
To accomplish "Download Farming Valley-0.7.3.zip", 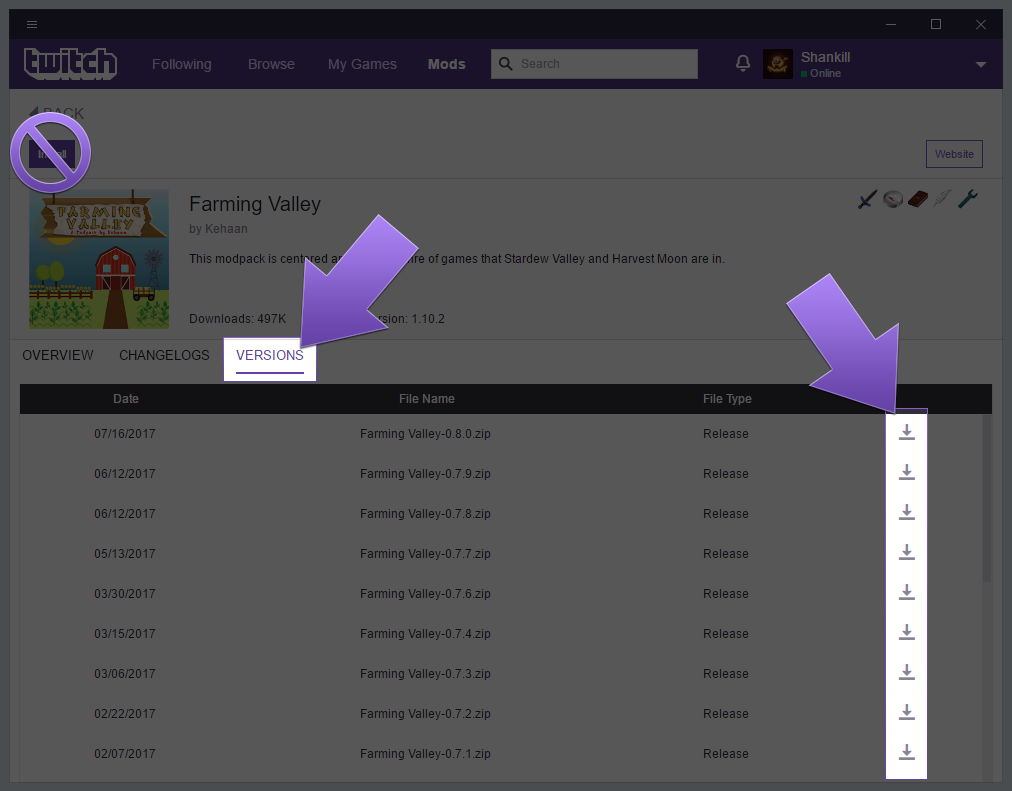I will tap(907, 672).
